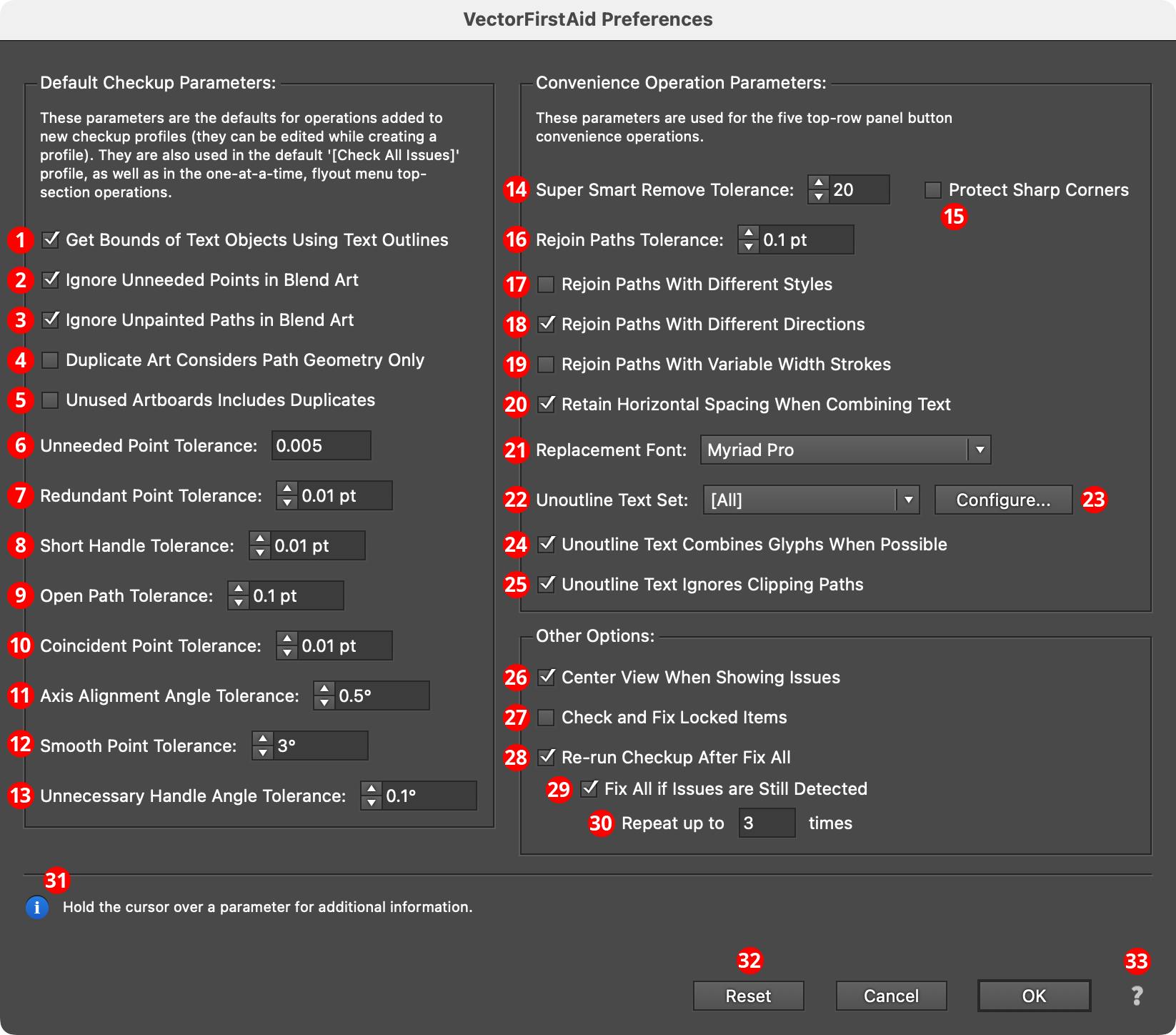Viewport: 1176px width, 1035px height.
Task: Confirm preferences with the OK button
Action: [1033, 996]
